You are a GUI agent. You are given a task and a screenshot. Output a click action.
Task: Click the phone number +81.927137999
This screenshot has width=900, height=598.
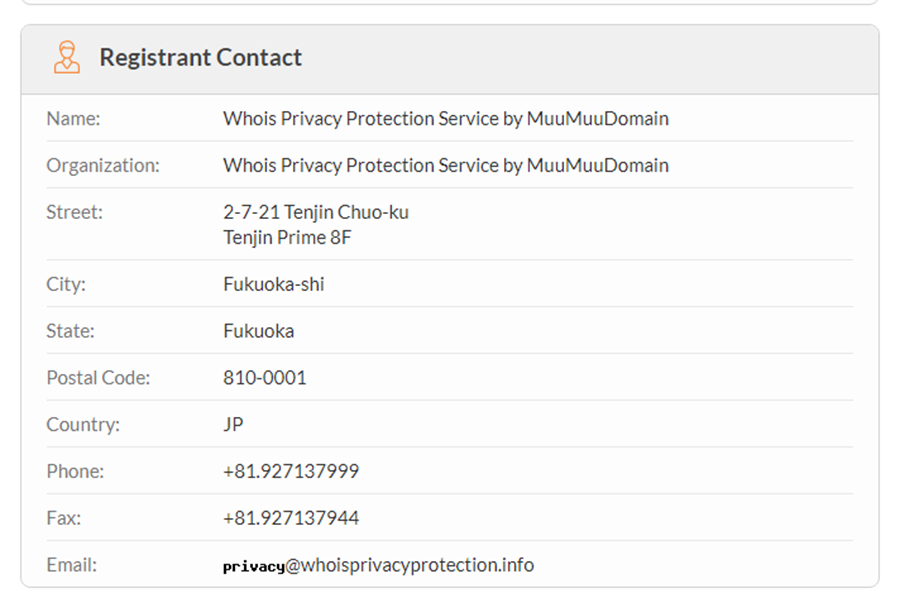290,471
